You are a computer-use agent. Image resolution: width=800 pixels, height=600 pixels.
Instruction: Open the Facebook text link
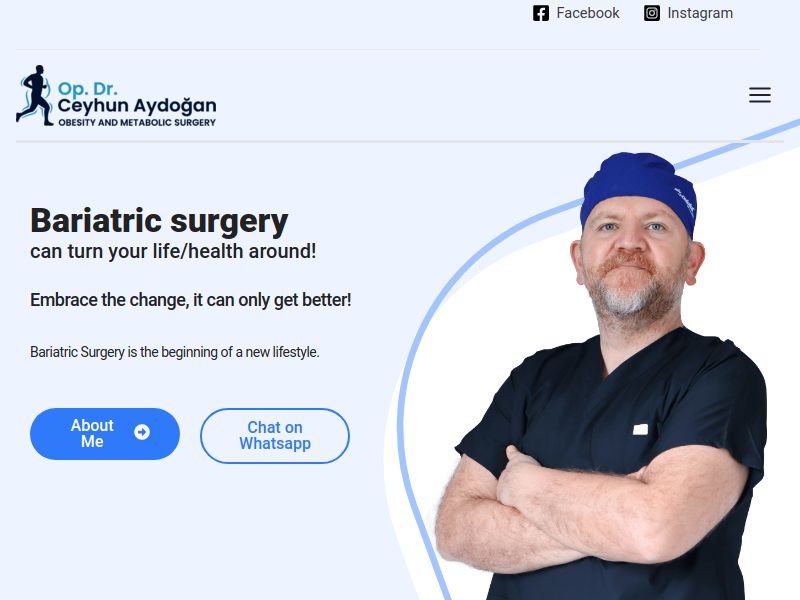[x=588, y=13]
